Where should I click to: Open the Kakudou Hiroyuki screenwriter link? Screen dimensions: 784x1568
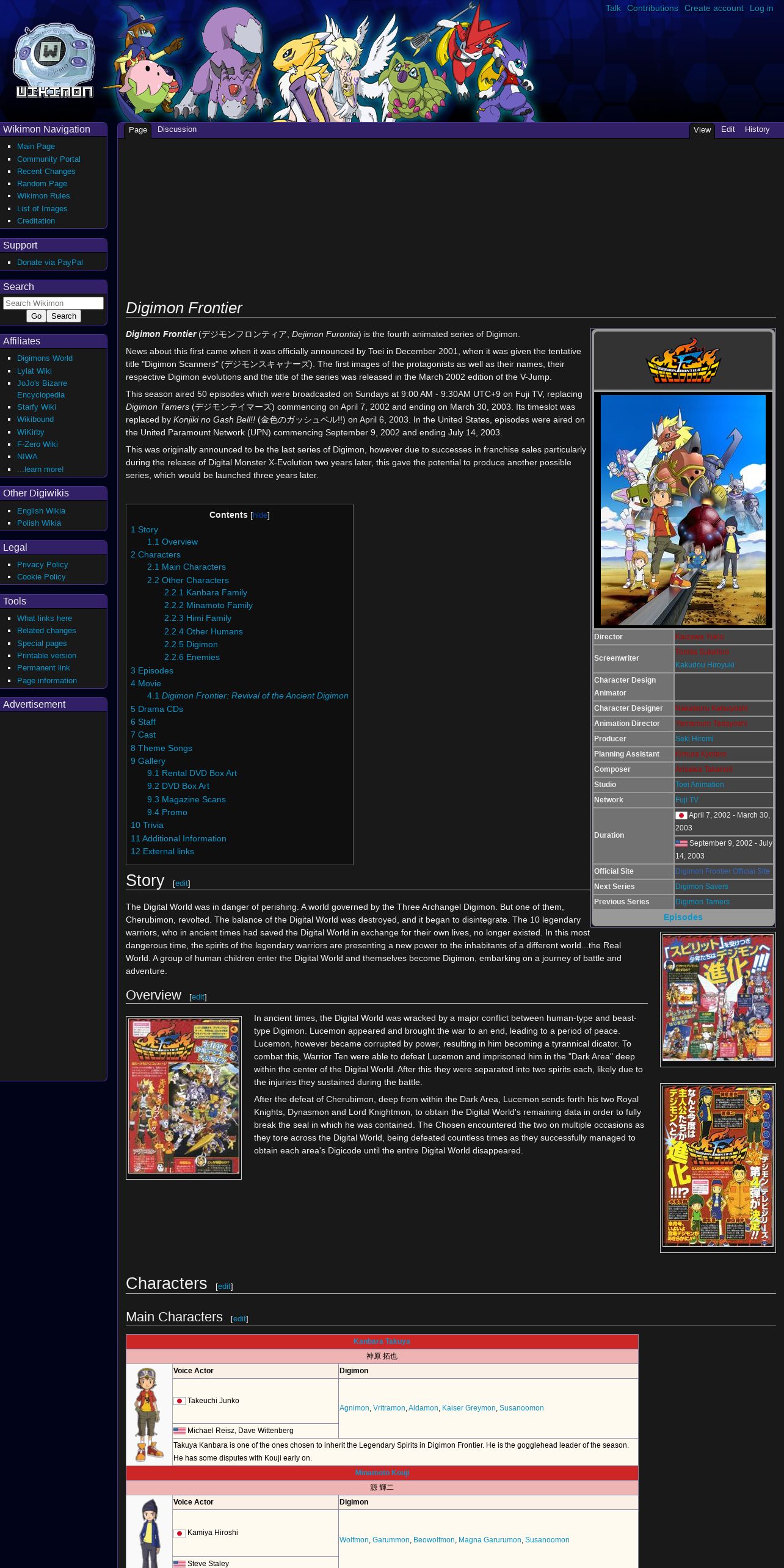[x=705, y=665]
